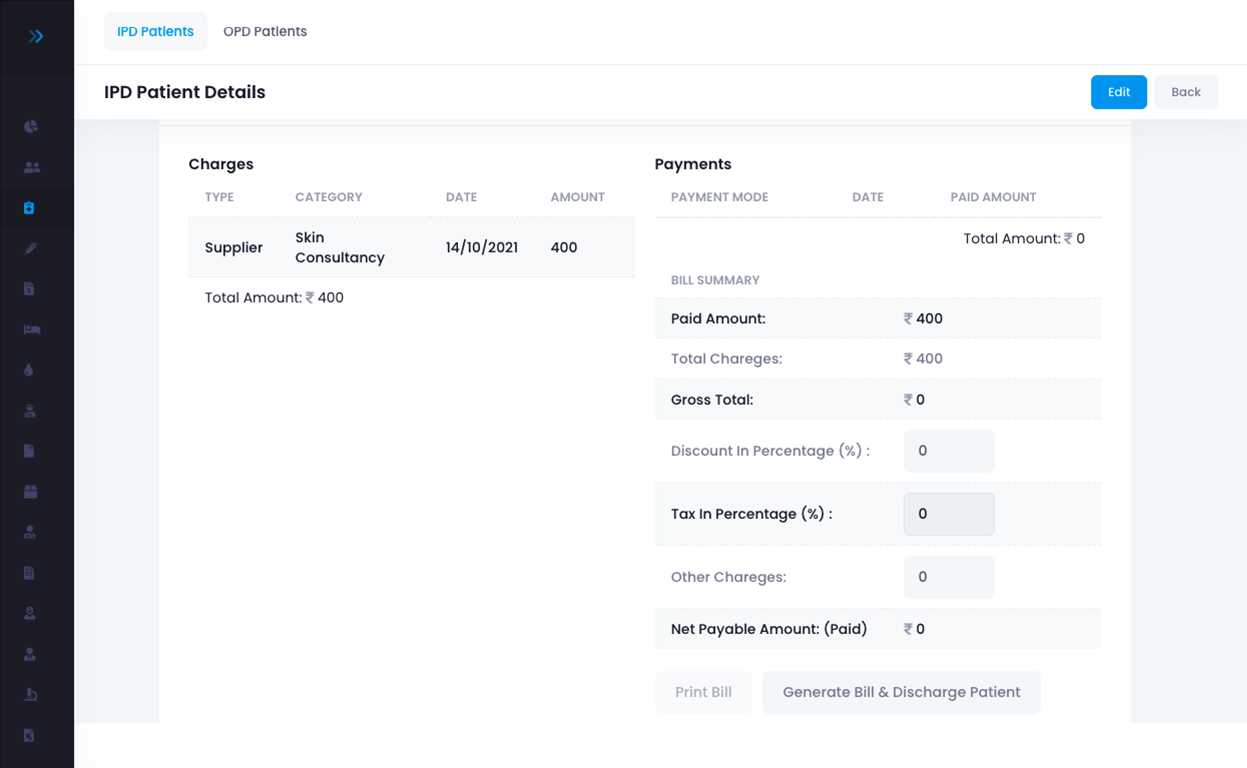Open the blood drop icon in sidebar
This screenshot has height=768, width=1247.
(30, 370)
